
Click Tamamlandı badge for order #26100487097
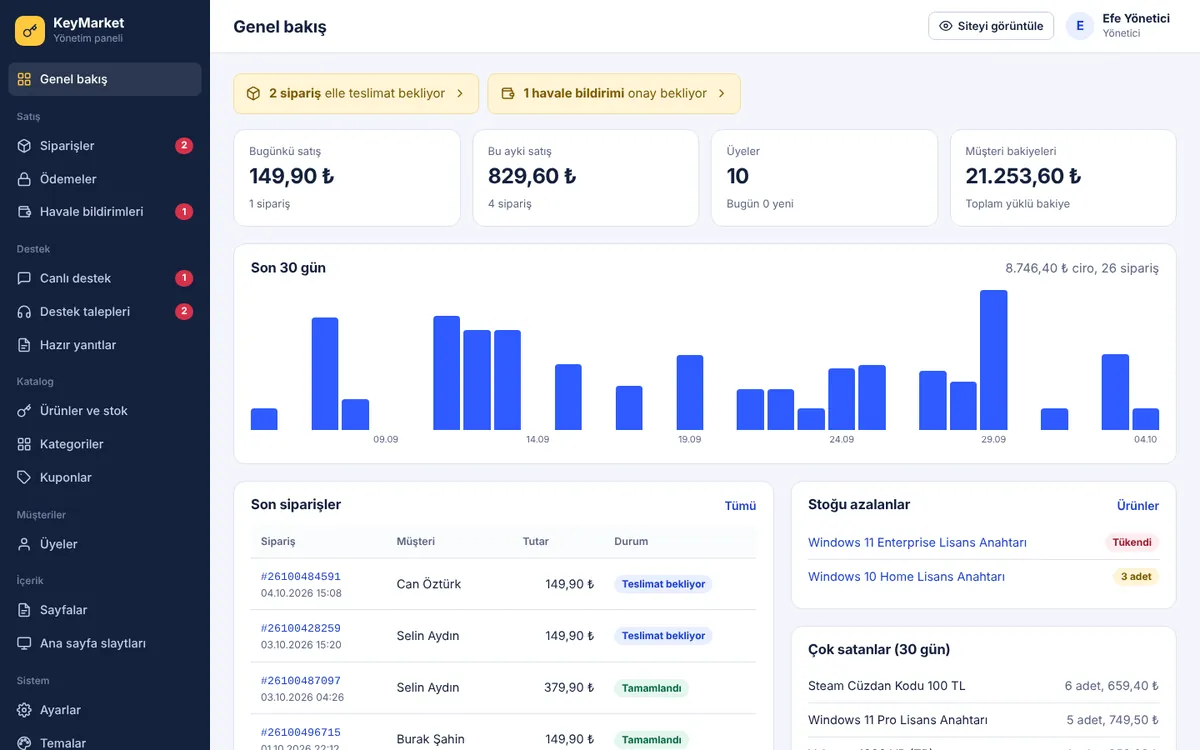click(x=651, y=688)
